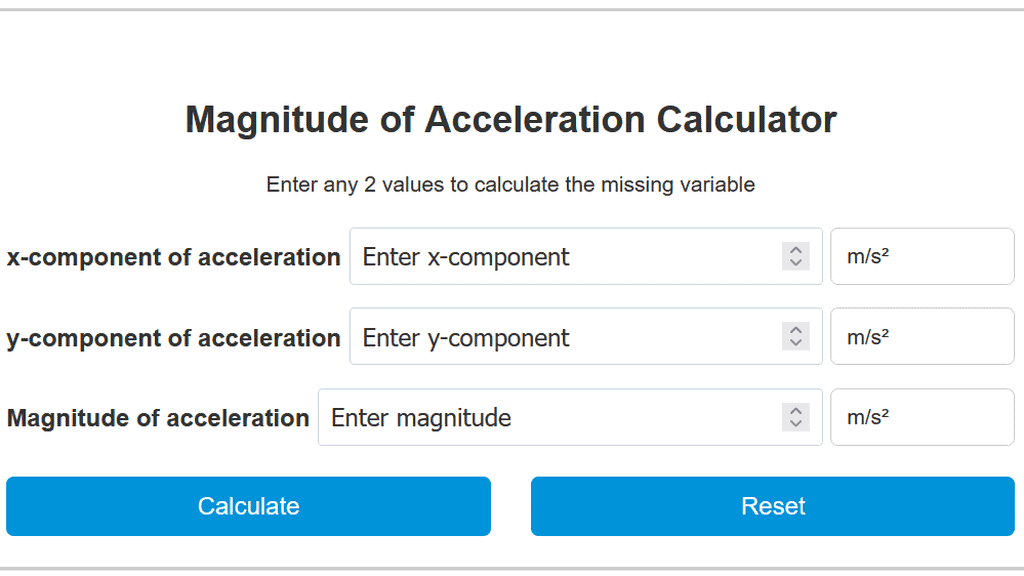Open the x-component unit selector showing m/s²

click(x=921, y=256)
